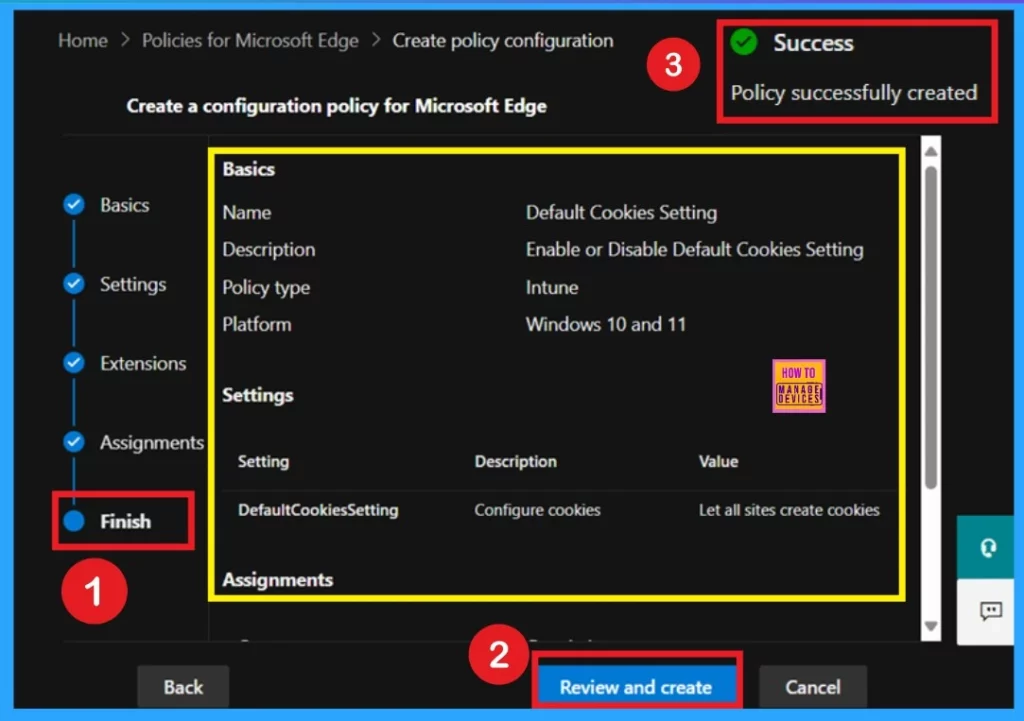Viewport: 1024px width, 721px height.
Task: Click the 'Value' column header
Action: coord(718,462)
